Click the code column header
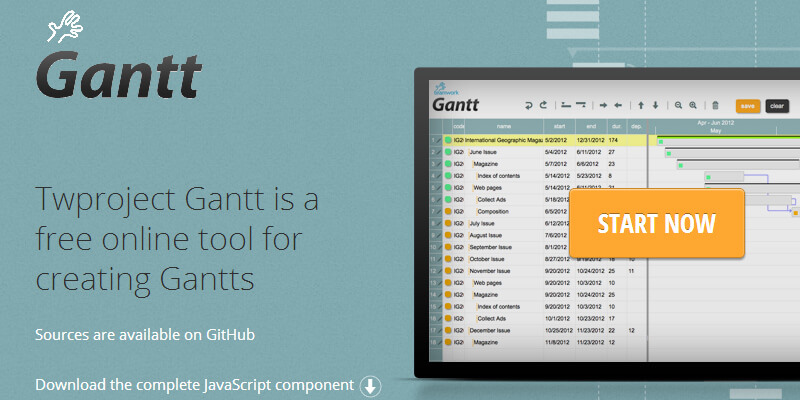The width and height of the screenshot is (800, 400). click(x=459, y=126)
